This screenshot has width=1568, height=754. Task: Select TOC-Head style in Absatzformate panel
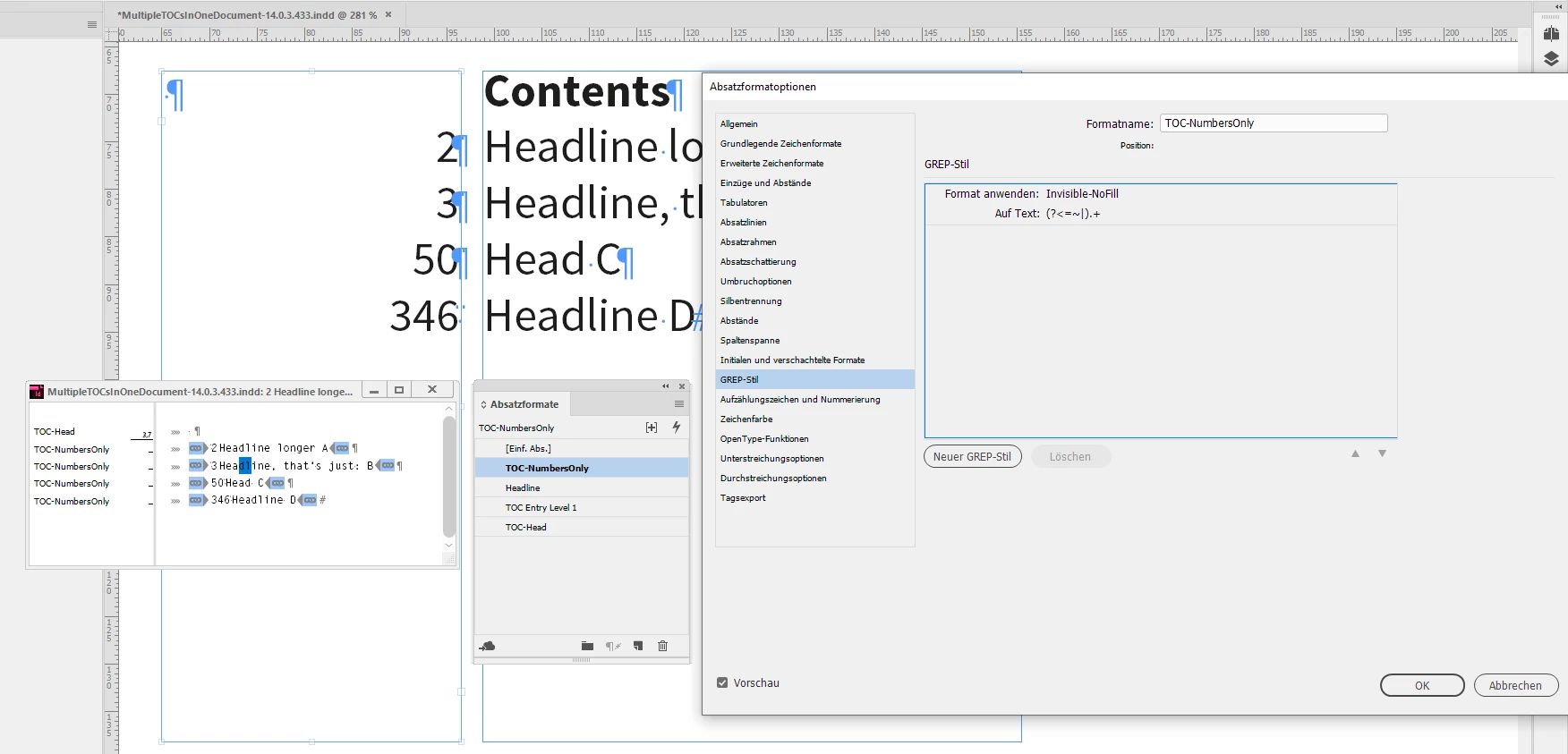pyautogui.click(x=582, y=527)
